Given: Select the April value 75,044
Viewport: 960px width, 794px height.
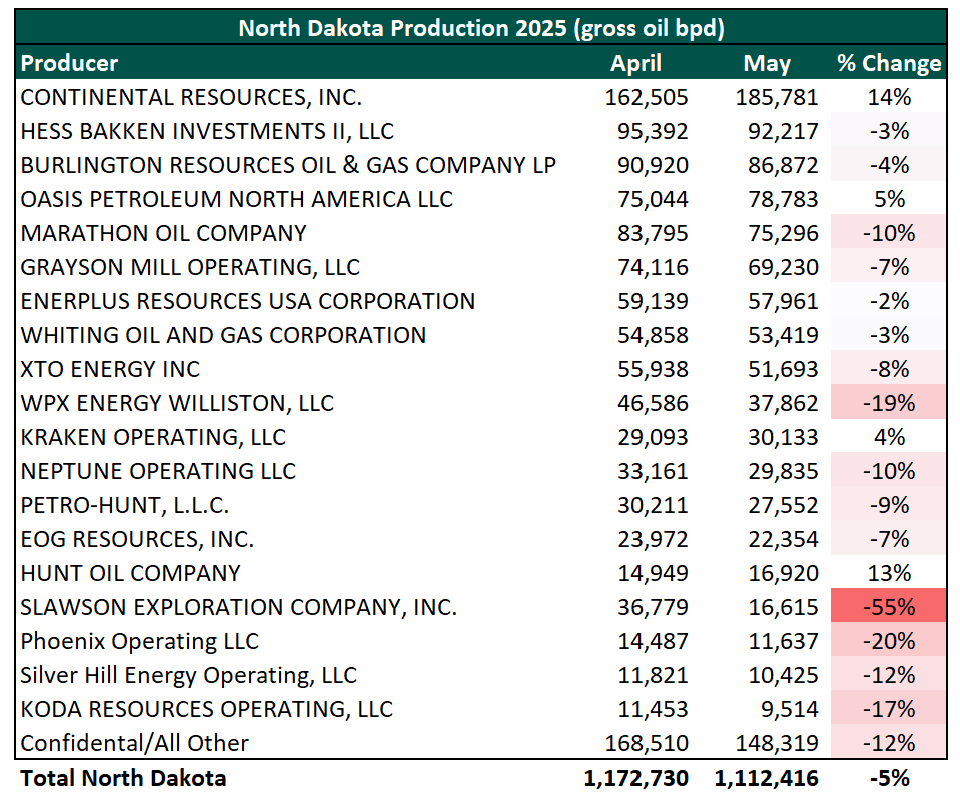Looking at the screenshot, I should 653,200.
